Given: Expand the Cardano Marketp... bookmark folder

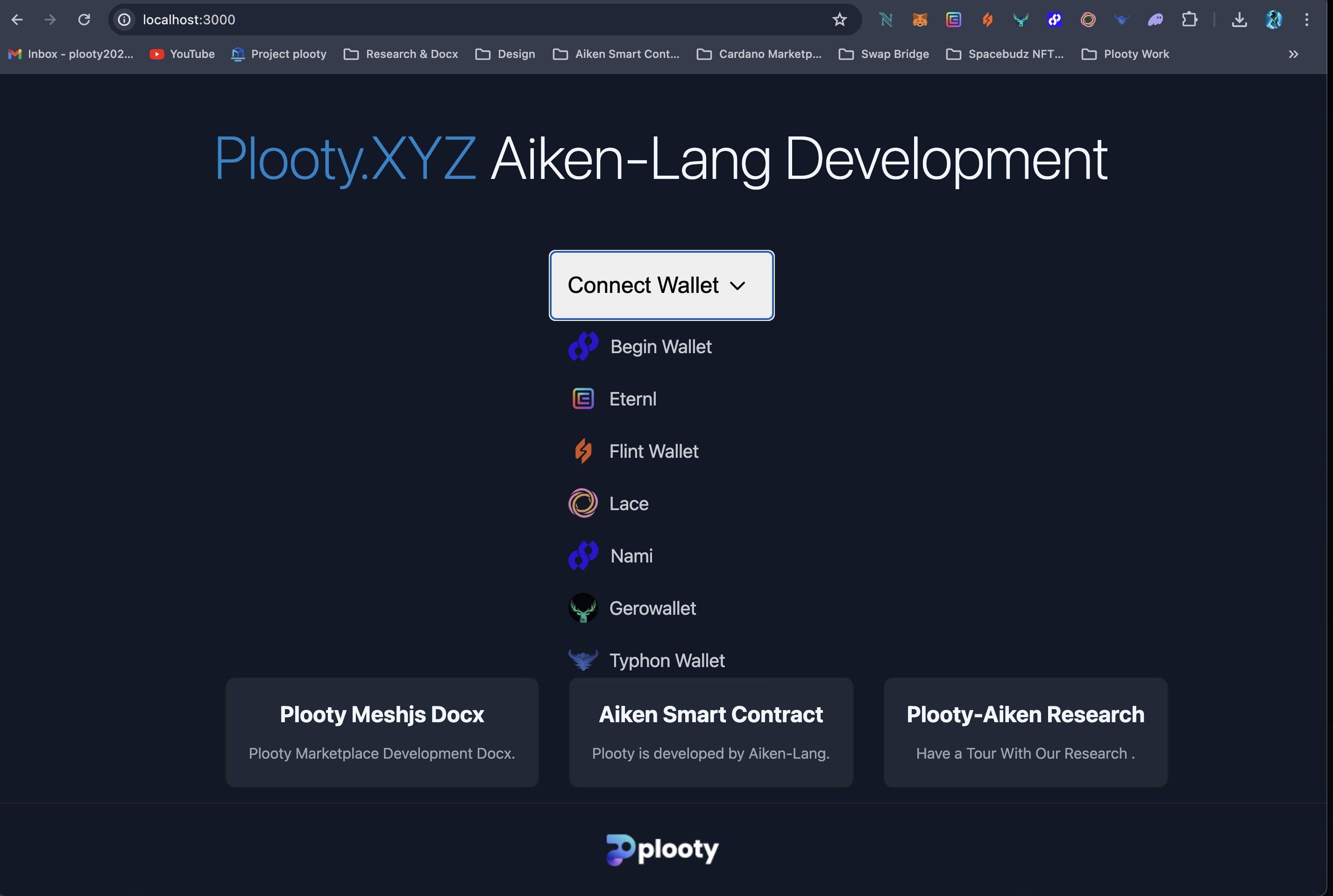Looking at the screenshot, I should click(x=759, y=54).
